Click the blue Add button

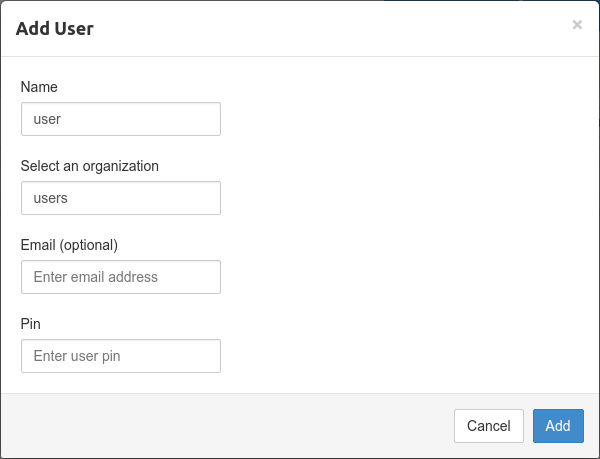(558, 426)
